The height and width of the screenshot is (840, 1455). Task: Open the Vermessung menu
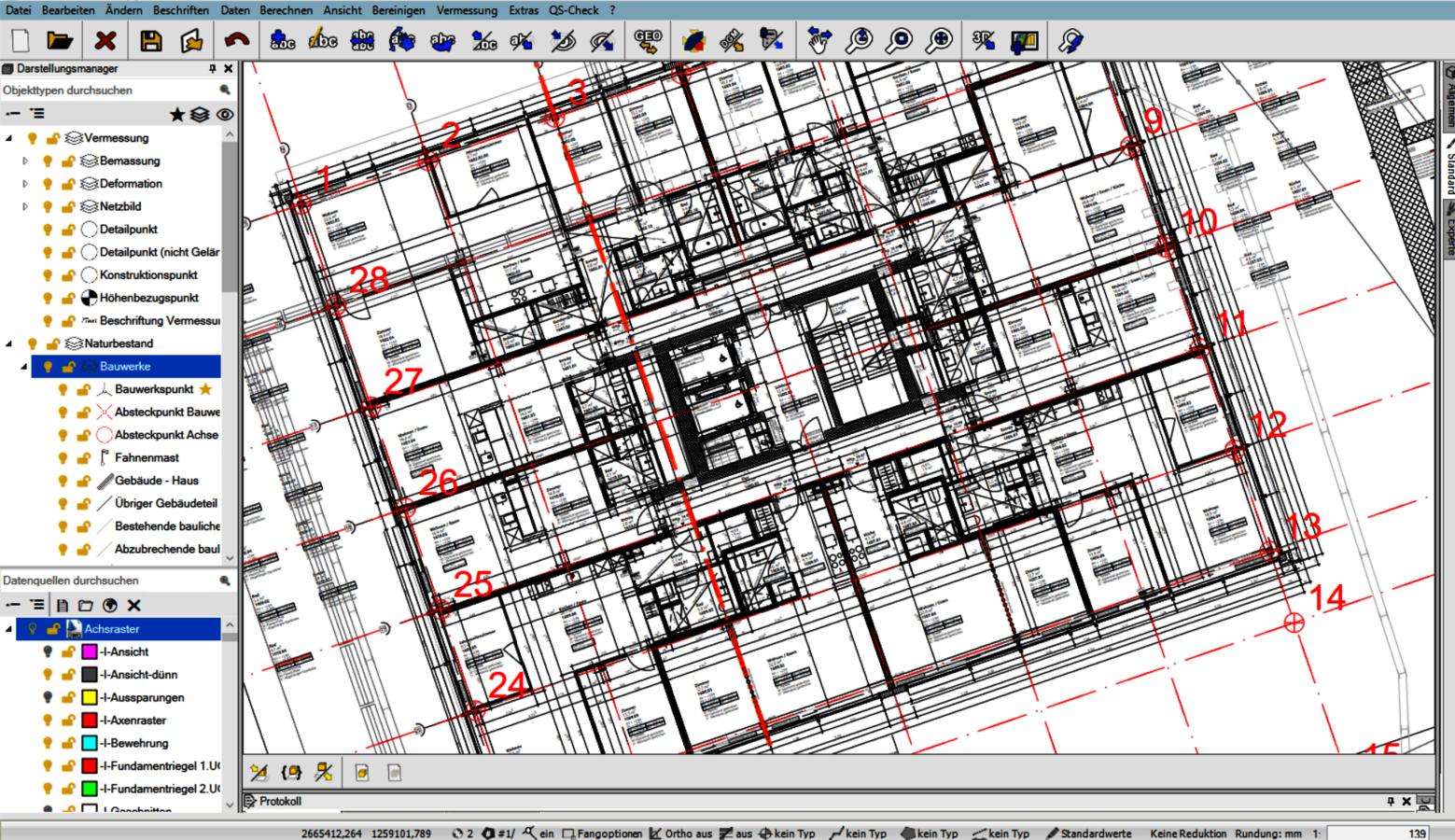(x=467, y=10)
